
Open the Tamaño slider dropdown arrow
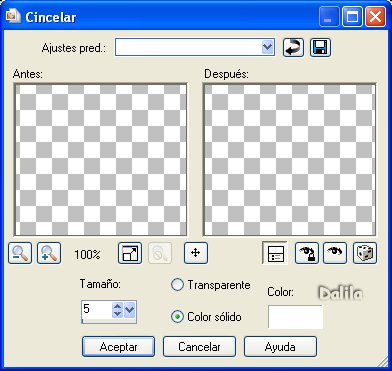click(x=130, y=310)
